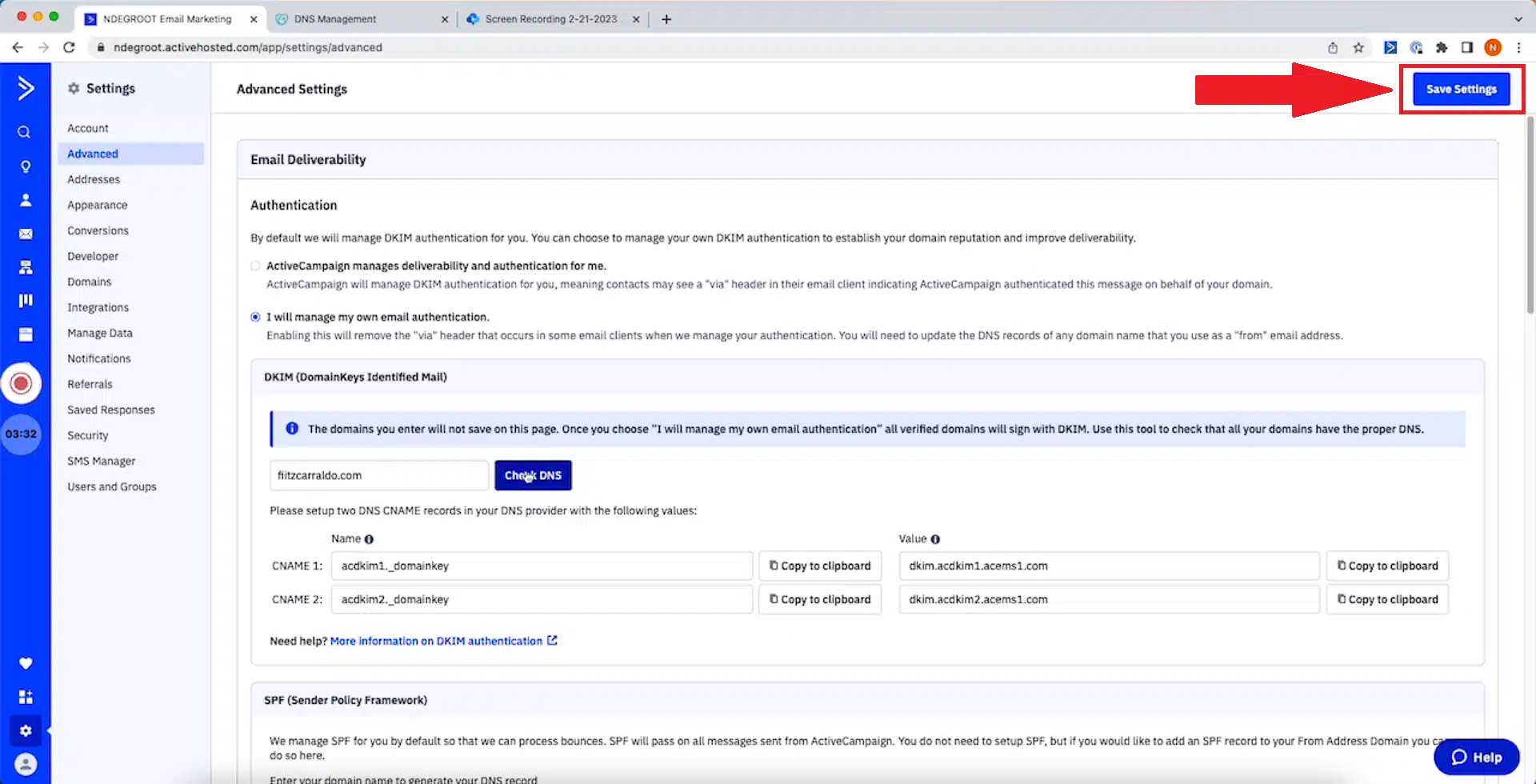The image size is (1536, 784).
Task: Open the Contacts person icon in sidebar
Action: tap(26, 200)
